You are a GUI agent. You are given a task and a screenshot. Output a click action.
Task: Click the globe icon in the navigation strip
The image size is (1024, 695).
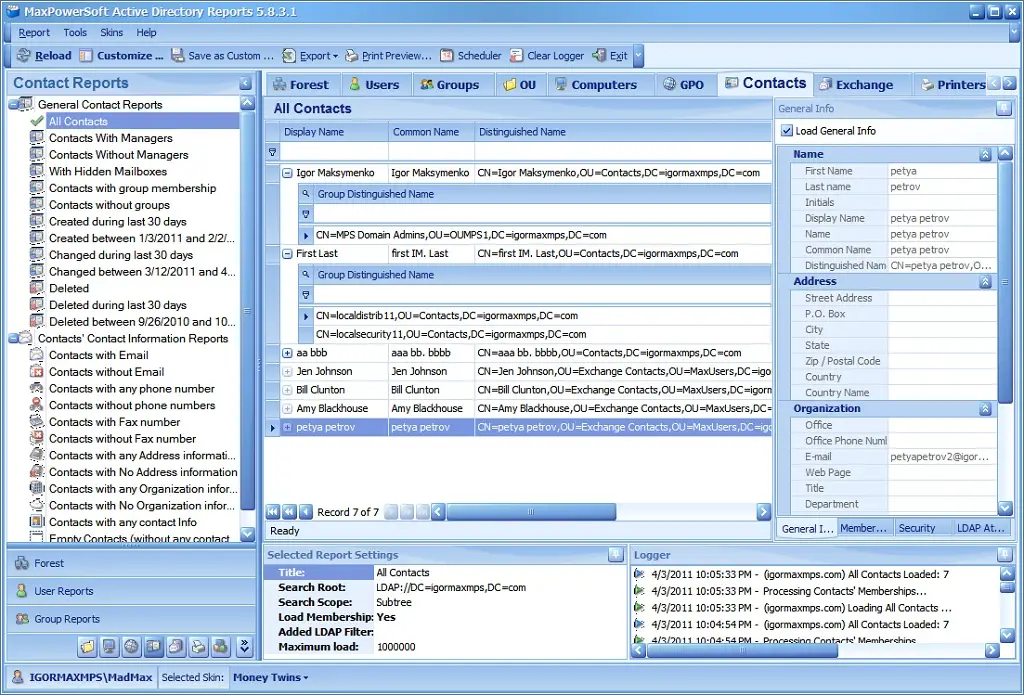coord(131,647)
